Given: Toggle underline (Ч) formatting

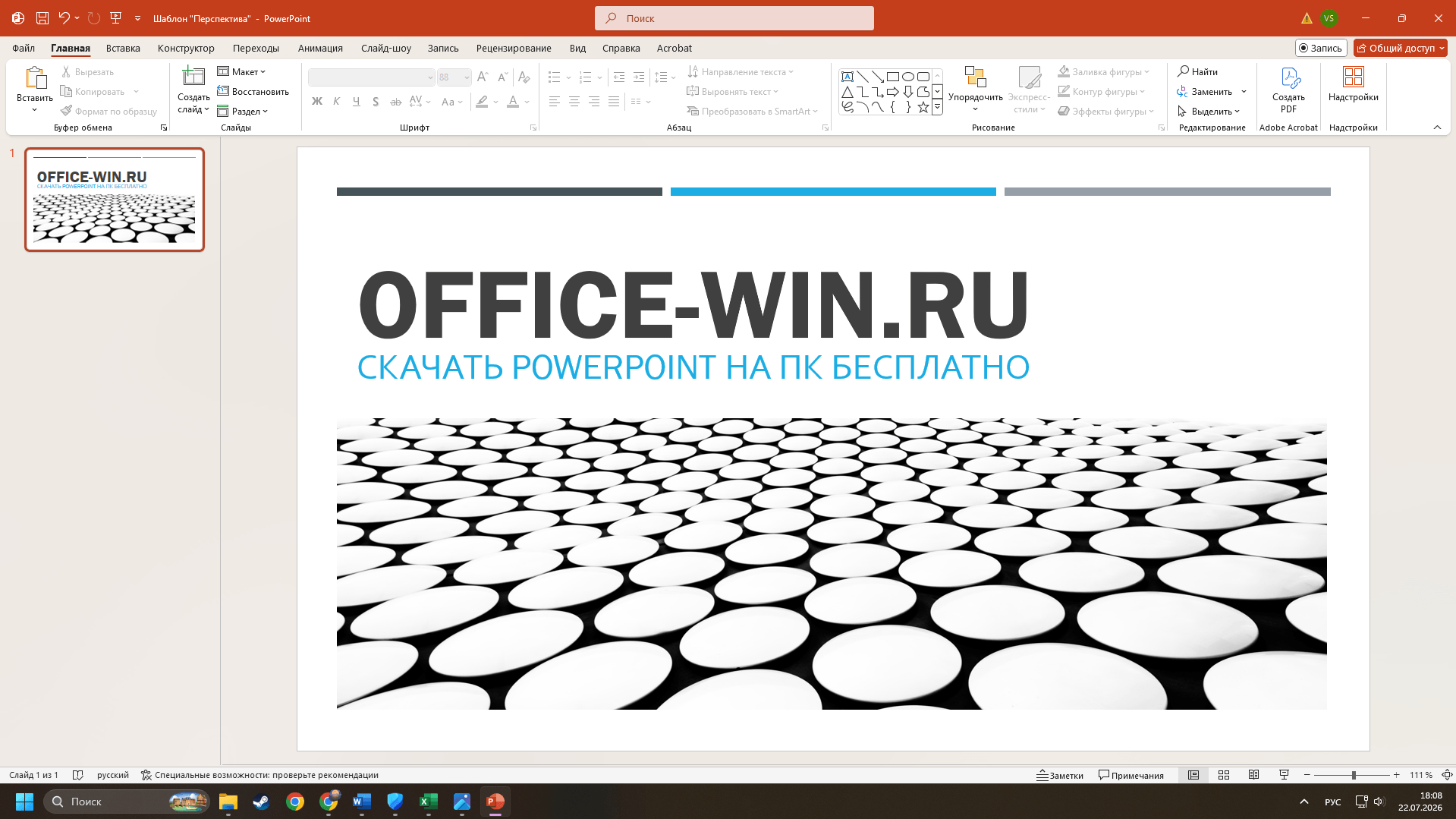Looking at the screenshot, I should coord(356,102).
